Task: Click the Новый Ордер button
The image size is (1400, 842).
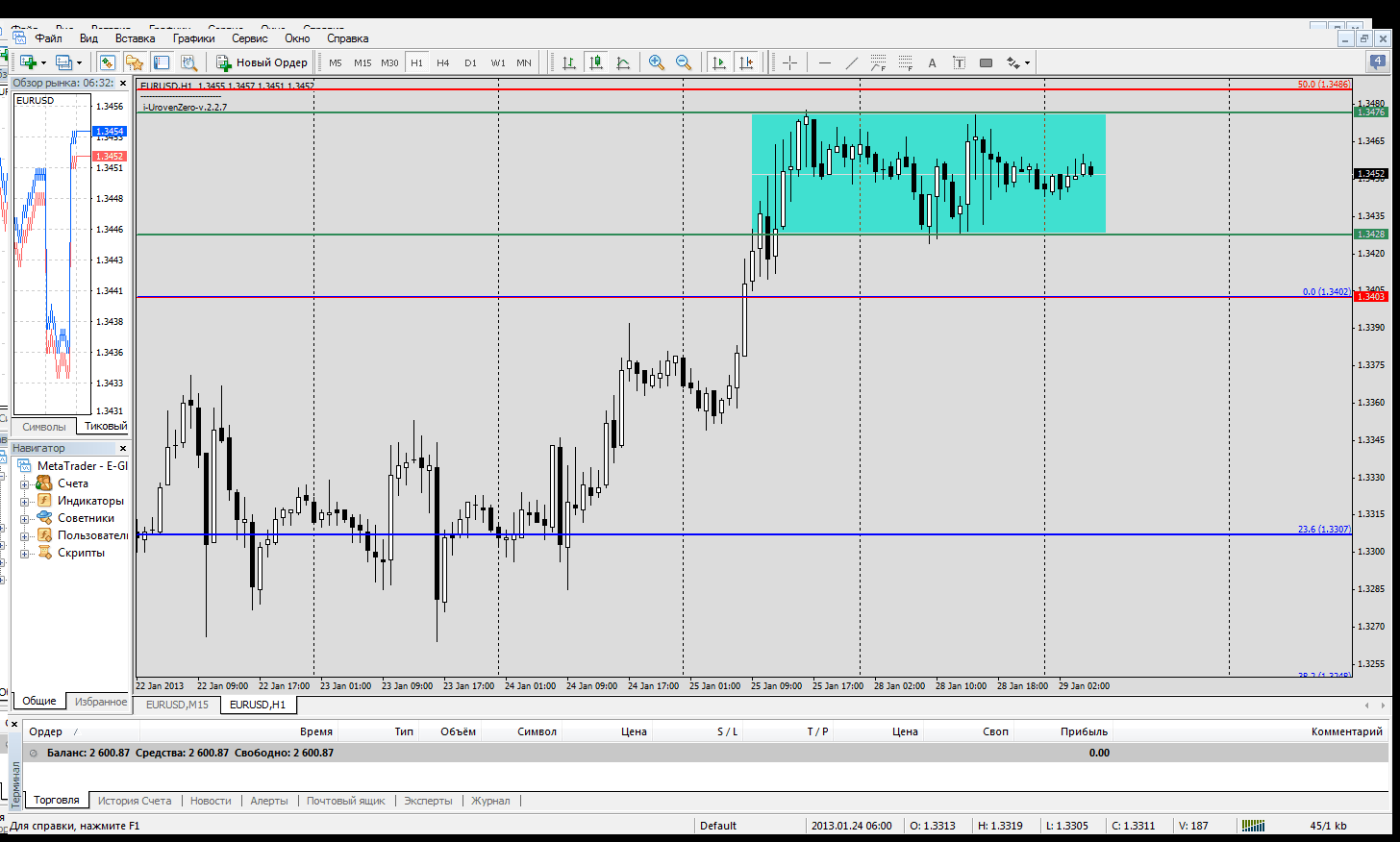Action: [x=262, y=62]
